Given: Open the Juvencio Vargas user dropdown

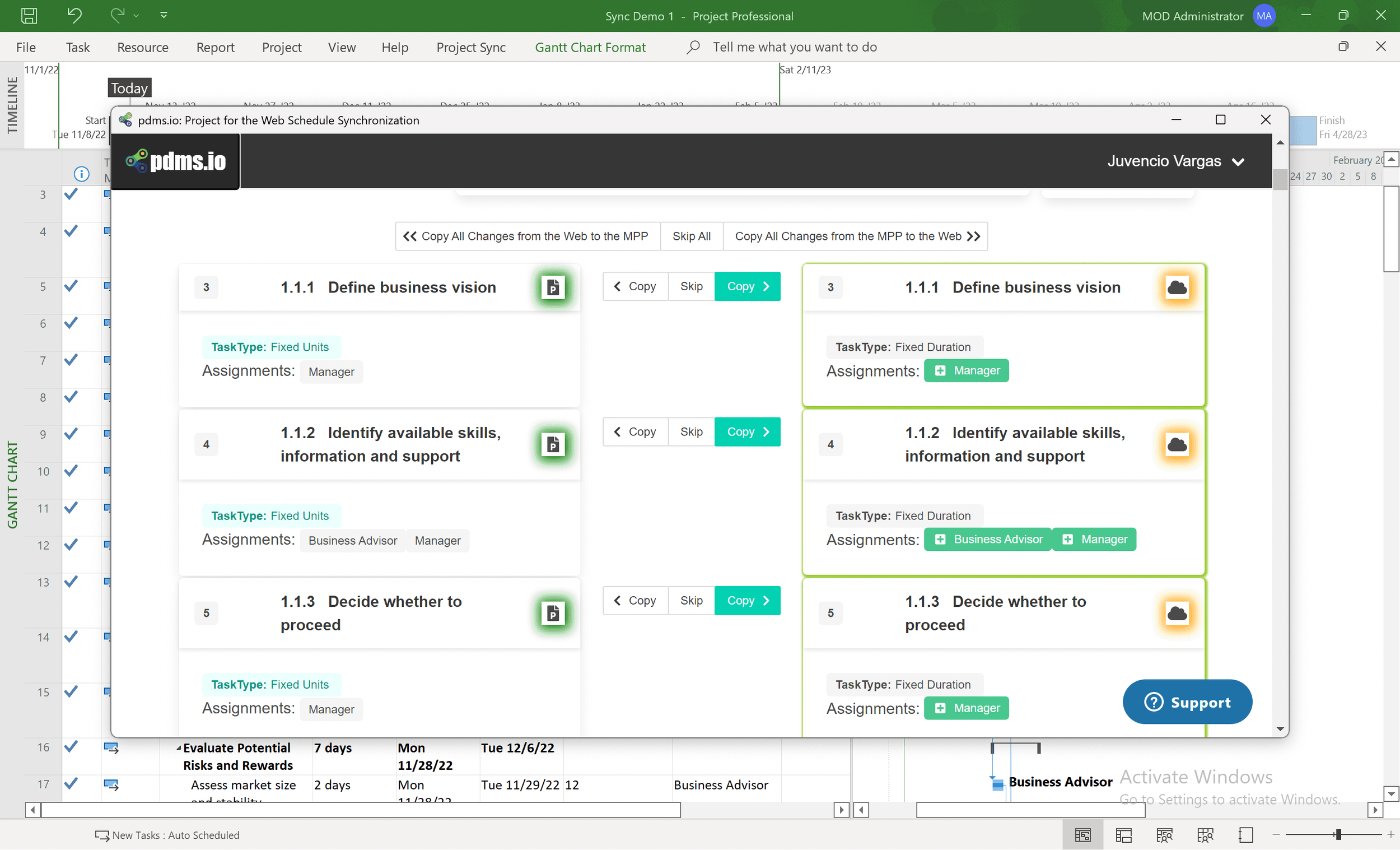Looking at the screenshot, I should [1175, 161].
